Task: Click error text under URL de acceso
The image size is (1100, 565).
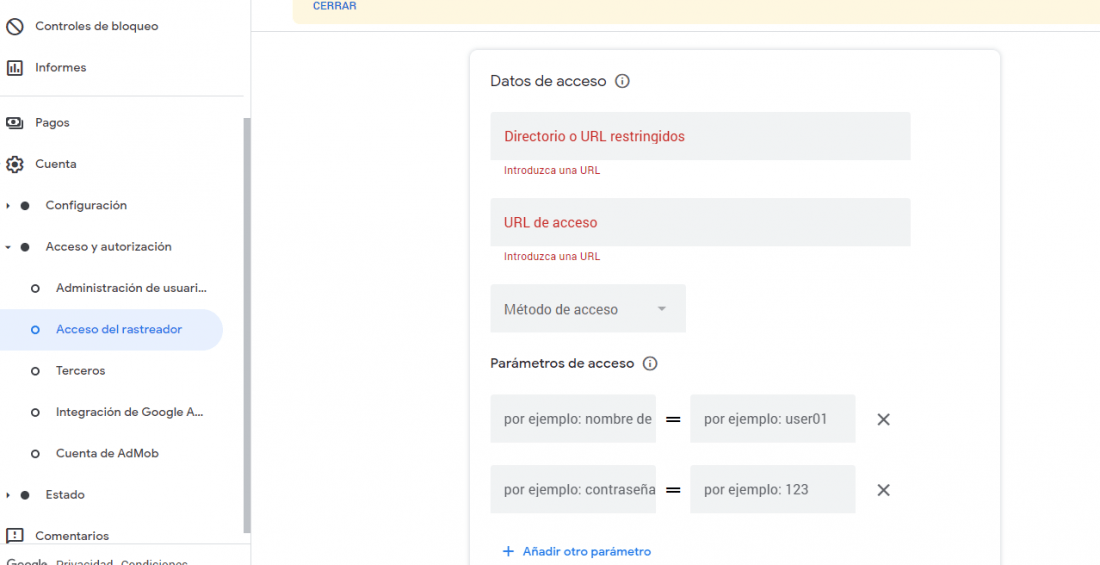Action: (552, 257)
